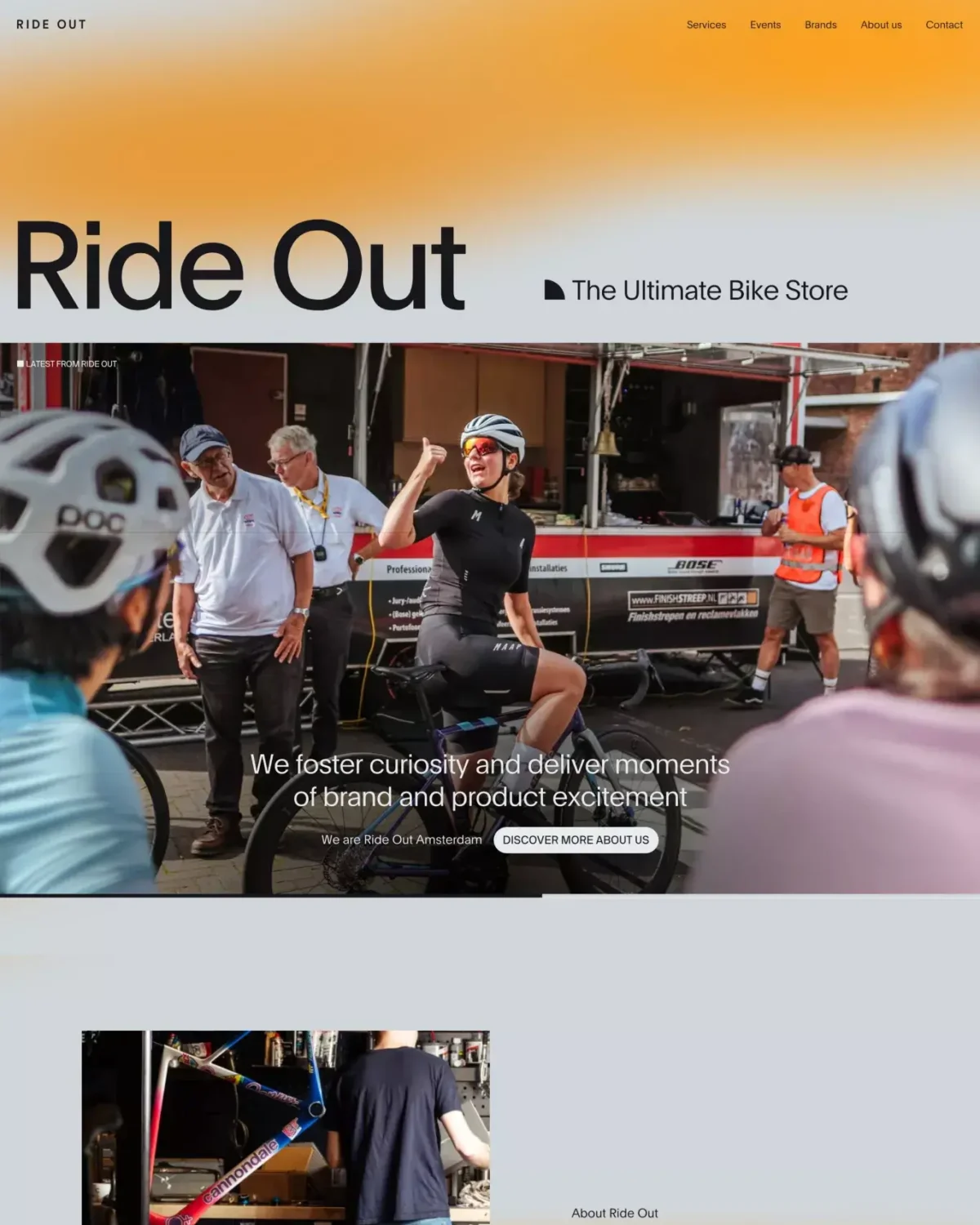980x1225 pixels.
Task: Open the Contact link
Action: coord(944,24)
